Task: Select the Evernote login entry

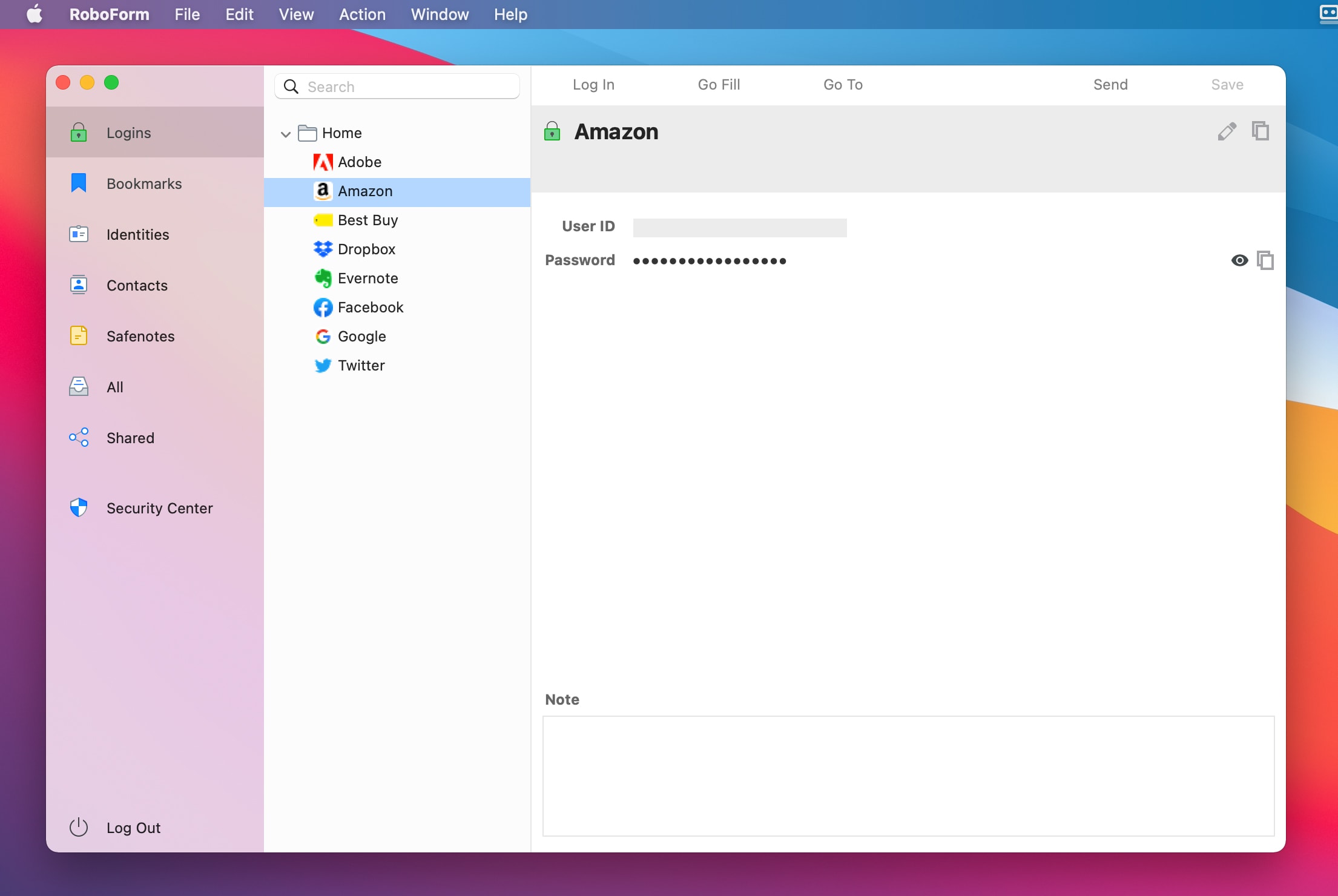Action: (x=367, y=278)
